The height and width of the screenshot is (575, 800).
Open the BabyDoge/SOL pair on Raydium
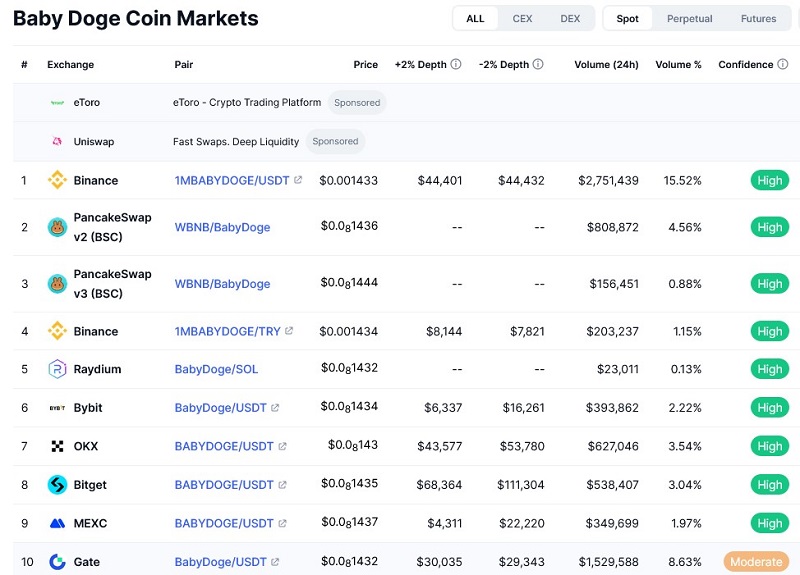216,369
